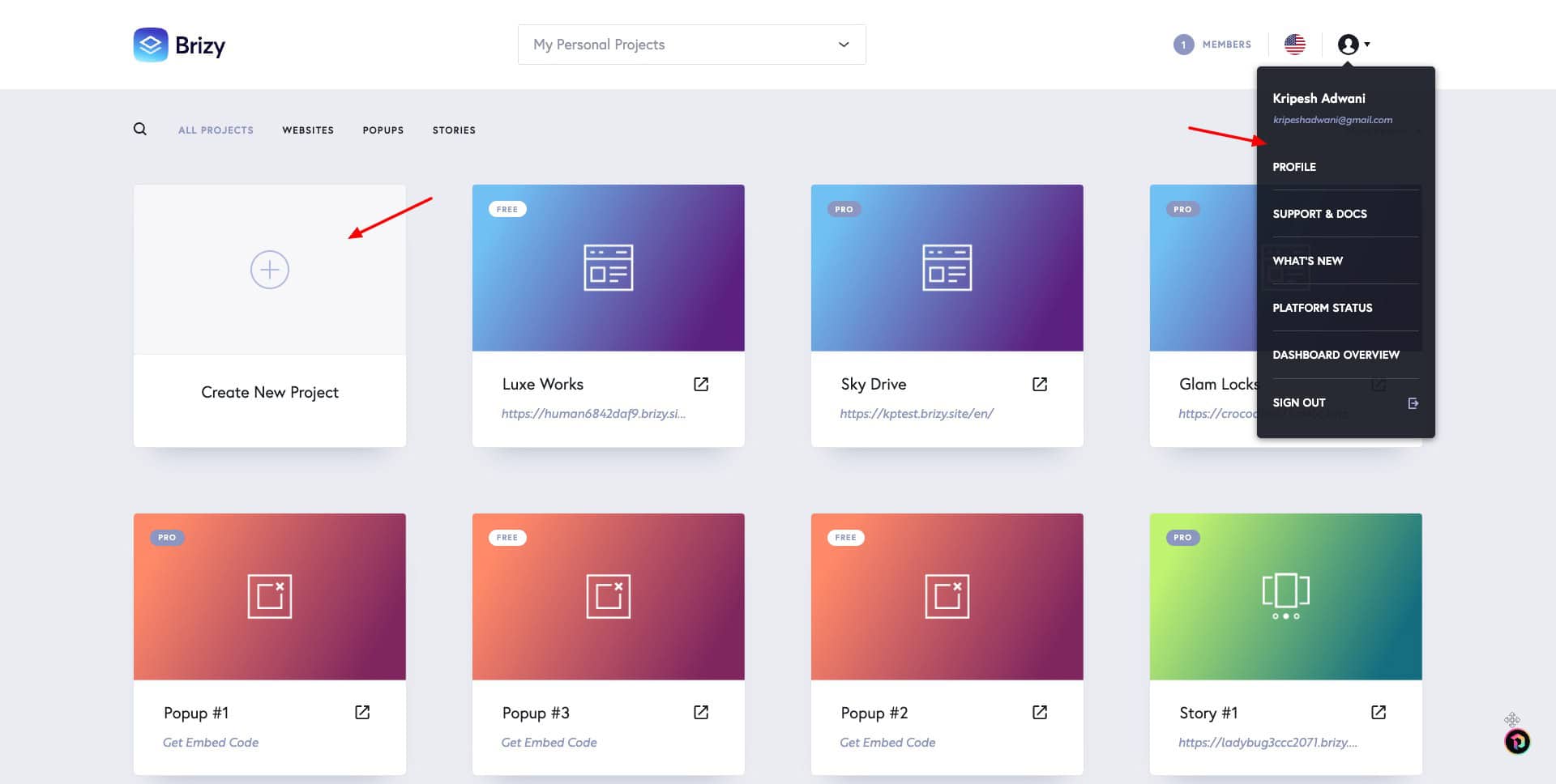Choose Support & Docs menu item

(x=1319, y=214)
